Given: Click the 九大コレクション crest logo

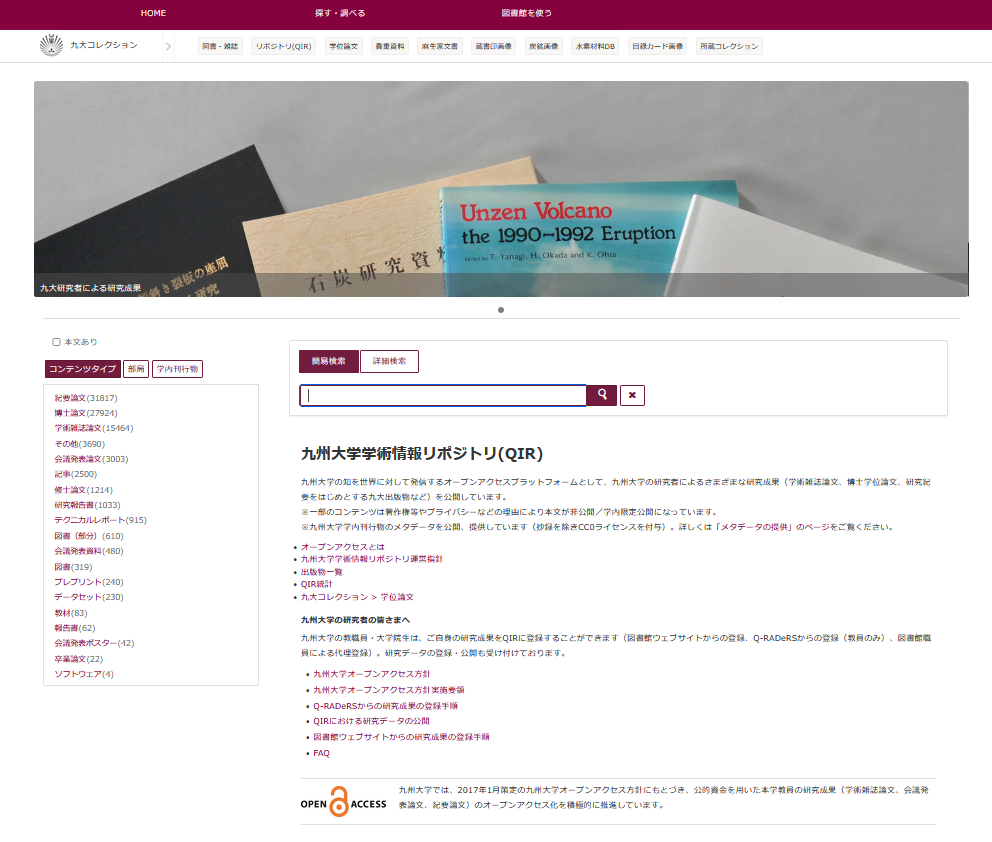Looking at the screenshot, I should tap(51, 45).
